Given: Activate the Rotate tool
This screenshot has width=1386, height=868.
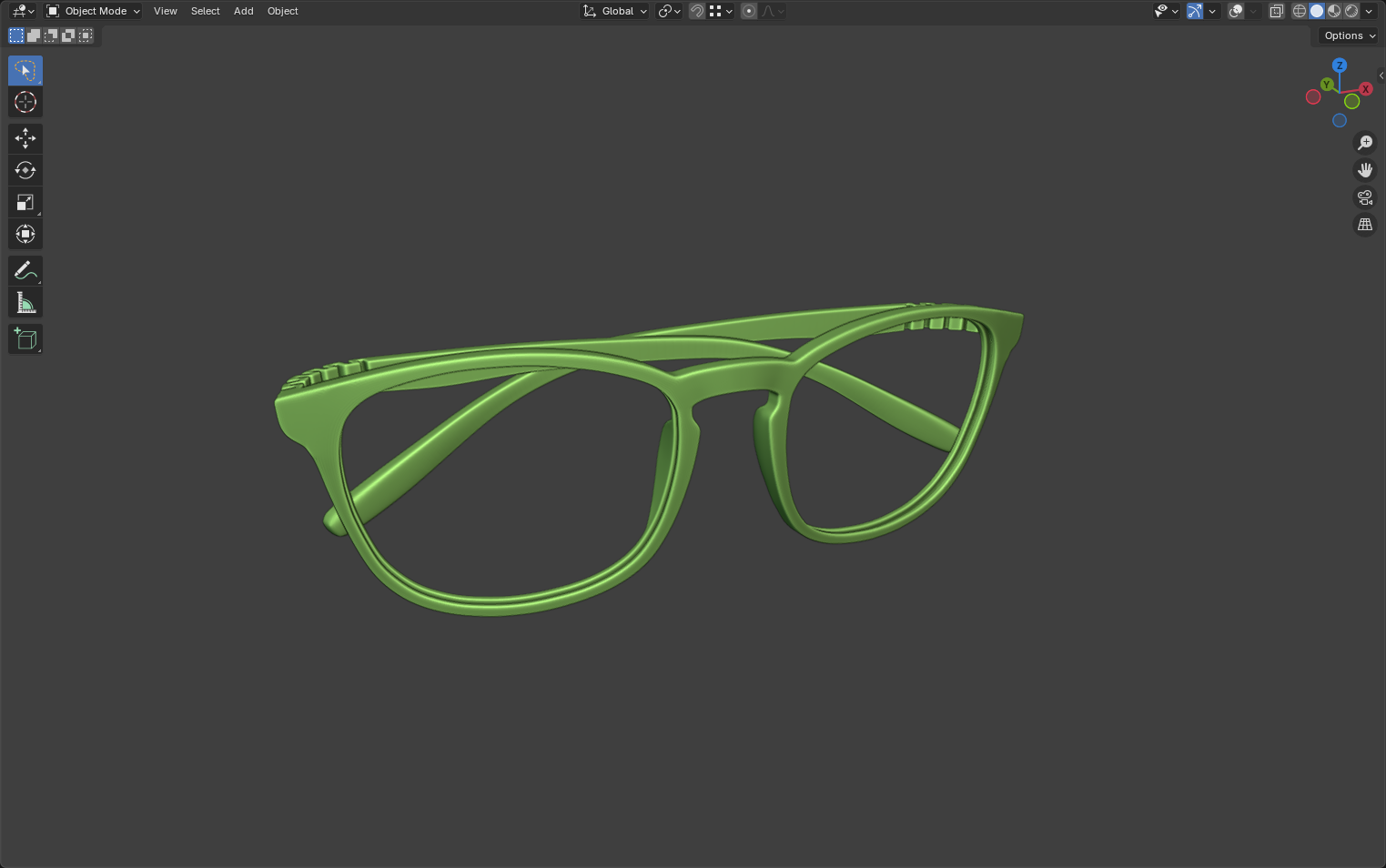Looking at the screenshot, I should pyautogui.click(x=25, y=170).
